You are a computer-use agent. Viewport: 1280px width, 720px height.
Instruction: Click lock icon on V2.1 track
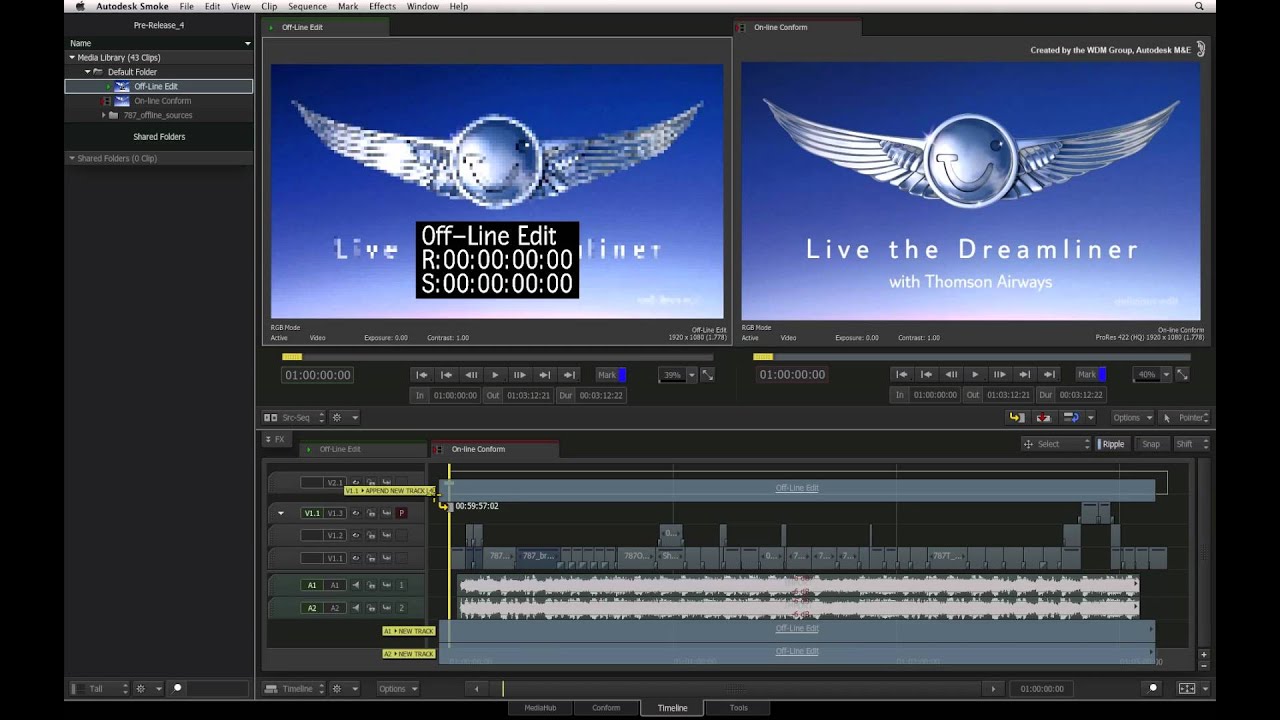[x=371, y=483]
